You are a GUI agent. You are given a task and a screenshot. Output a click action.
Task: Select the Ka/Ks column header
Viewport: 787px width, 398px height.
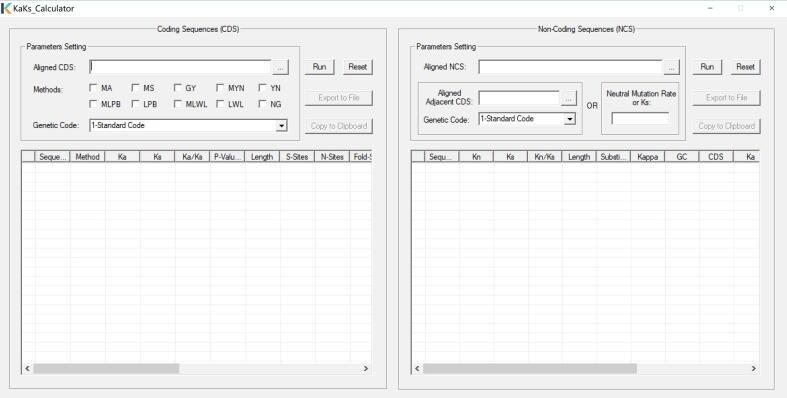tap(192, 157)
